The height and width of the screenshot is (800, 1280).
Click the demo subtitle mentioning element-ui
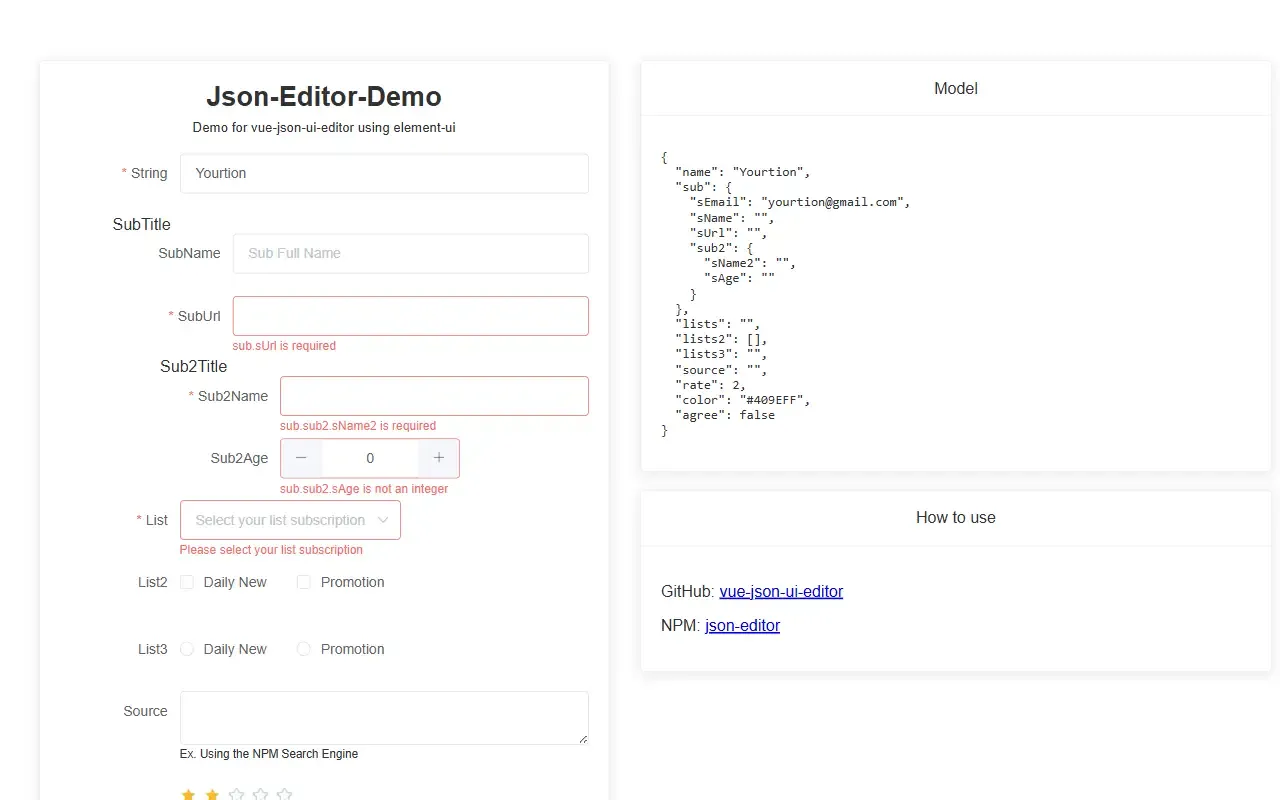324,128
